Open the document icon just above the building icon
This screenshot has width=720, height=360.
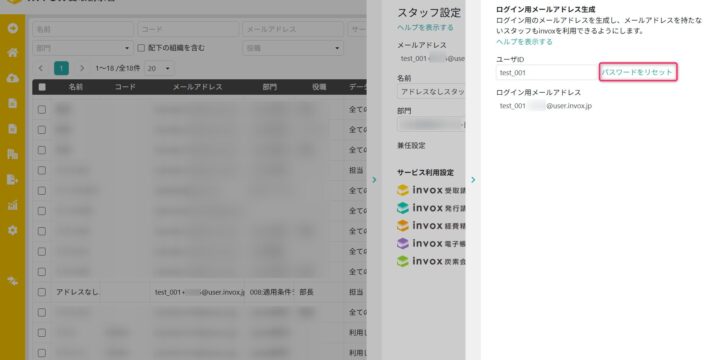13,129
